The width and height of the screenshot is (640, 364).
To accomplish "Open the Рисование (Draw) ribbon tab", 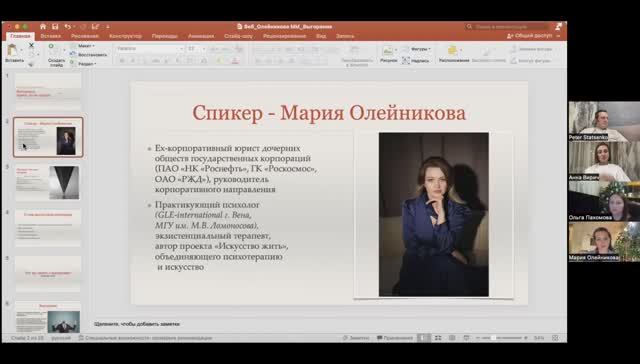I will [x=84, y=36].
